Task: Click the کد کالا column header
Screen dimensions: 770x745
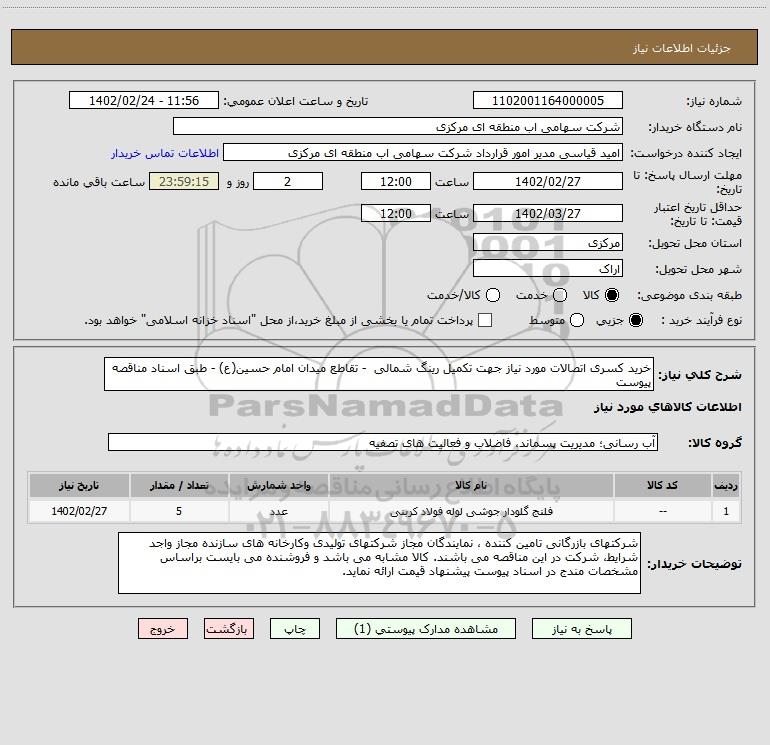Action: [662, 485]
